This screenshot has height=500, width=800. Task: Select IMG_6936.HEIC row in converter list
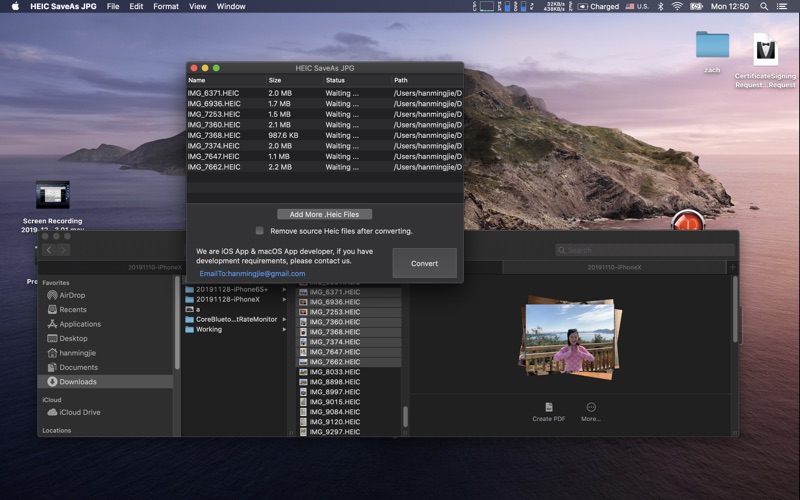(325, 104)
